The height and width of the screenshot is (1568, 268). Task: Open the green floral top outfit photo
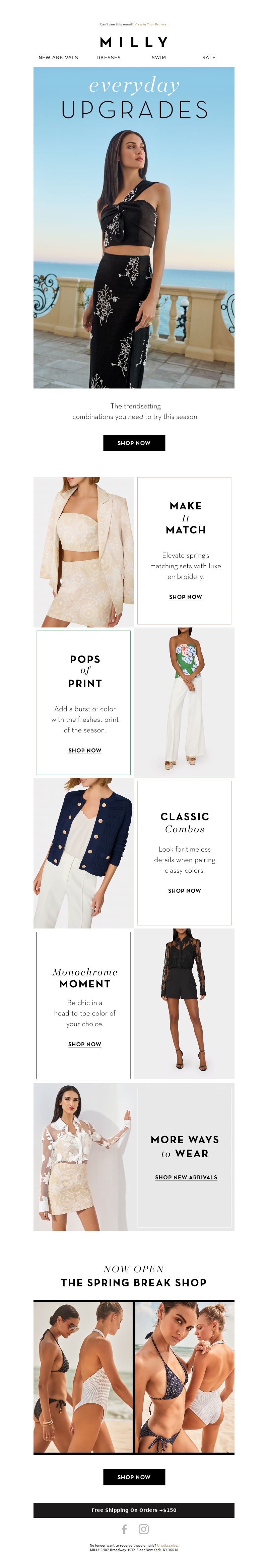(x=184, y=702)
